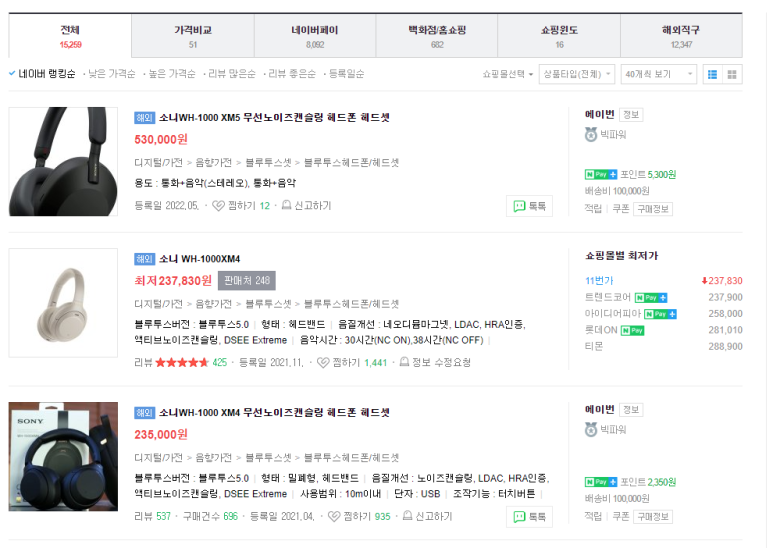Switch to 백화점/홈쇼핑 tab
Image resolution: width=773 pixels, height=548 pixels.
437,36
